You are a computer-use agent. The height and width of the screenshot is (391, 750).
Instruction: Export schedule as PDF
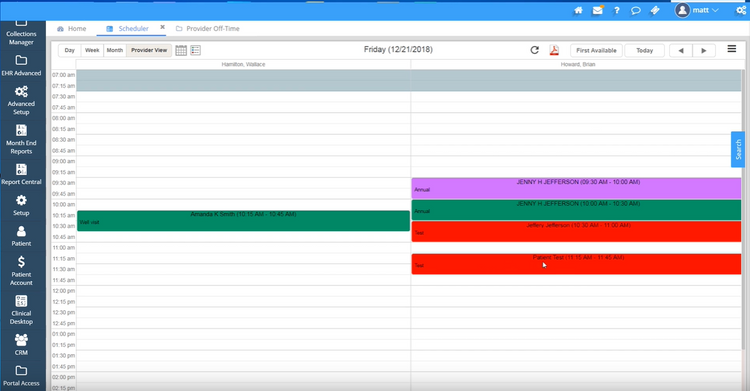click(x=554, y=50)
